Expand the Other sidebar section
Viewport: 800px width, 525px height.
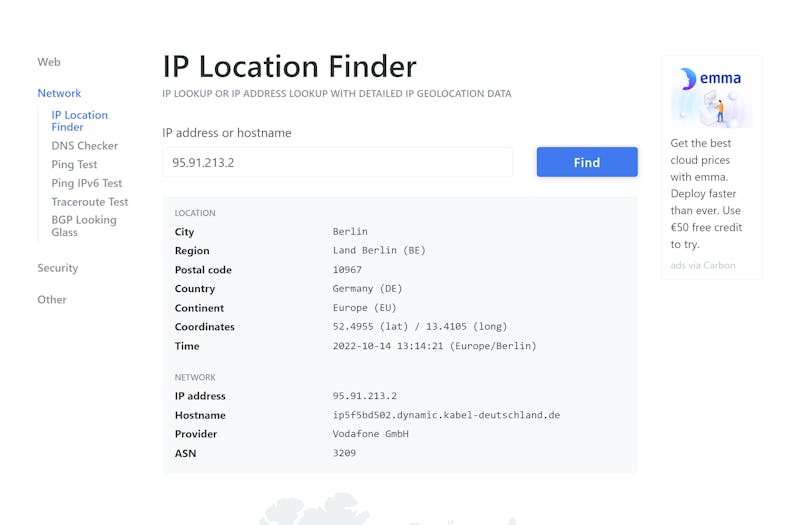[x=52, y=299]
